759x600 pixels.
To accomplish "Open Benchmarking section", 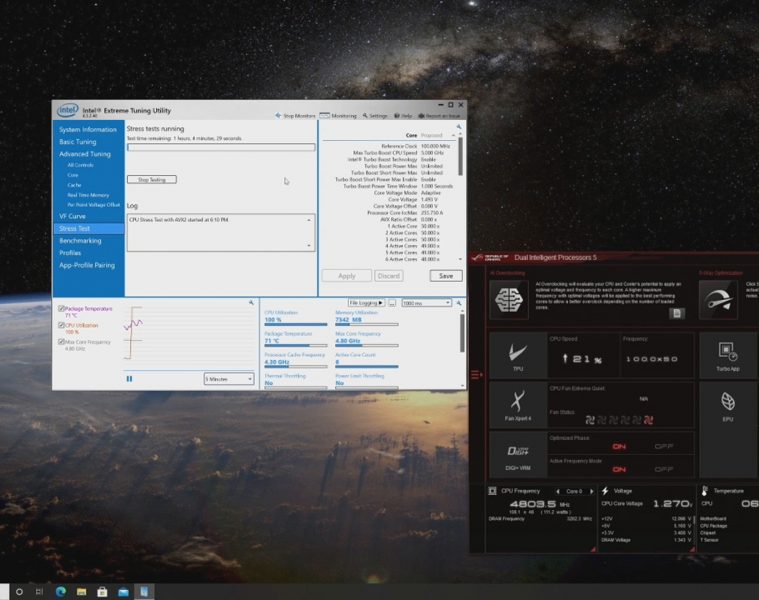I will coord(80,240).
